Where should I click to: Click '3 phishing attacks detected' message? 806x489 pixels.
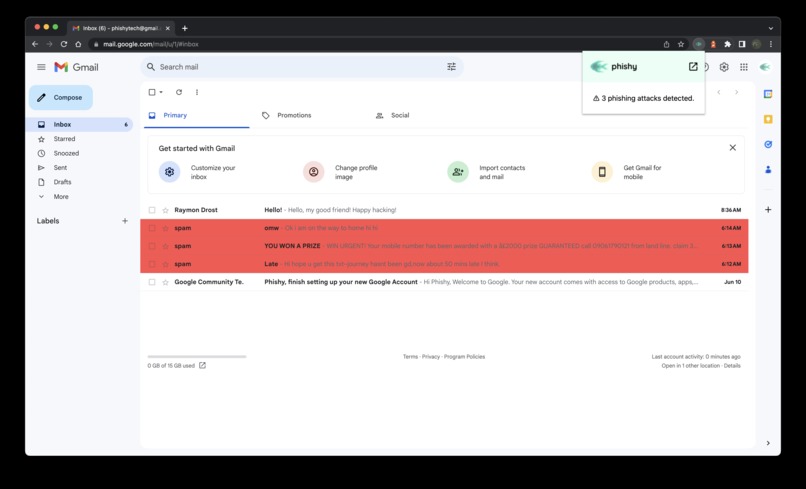644,98
